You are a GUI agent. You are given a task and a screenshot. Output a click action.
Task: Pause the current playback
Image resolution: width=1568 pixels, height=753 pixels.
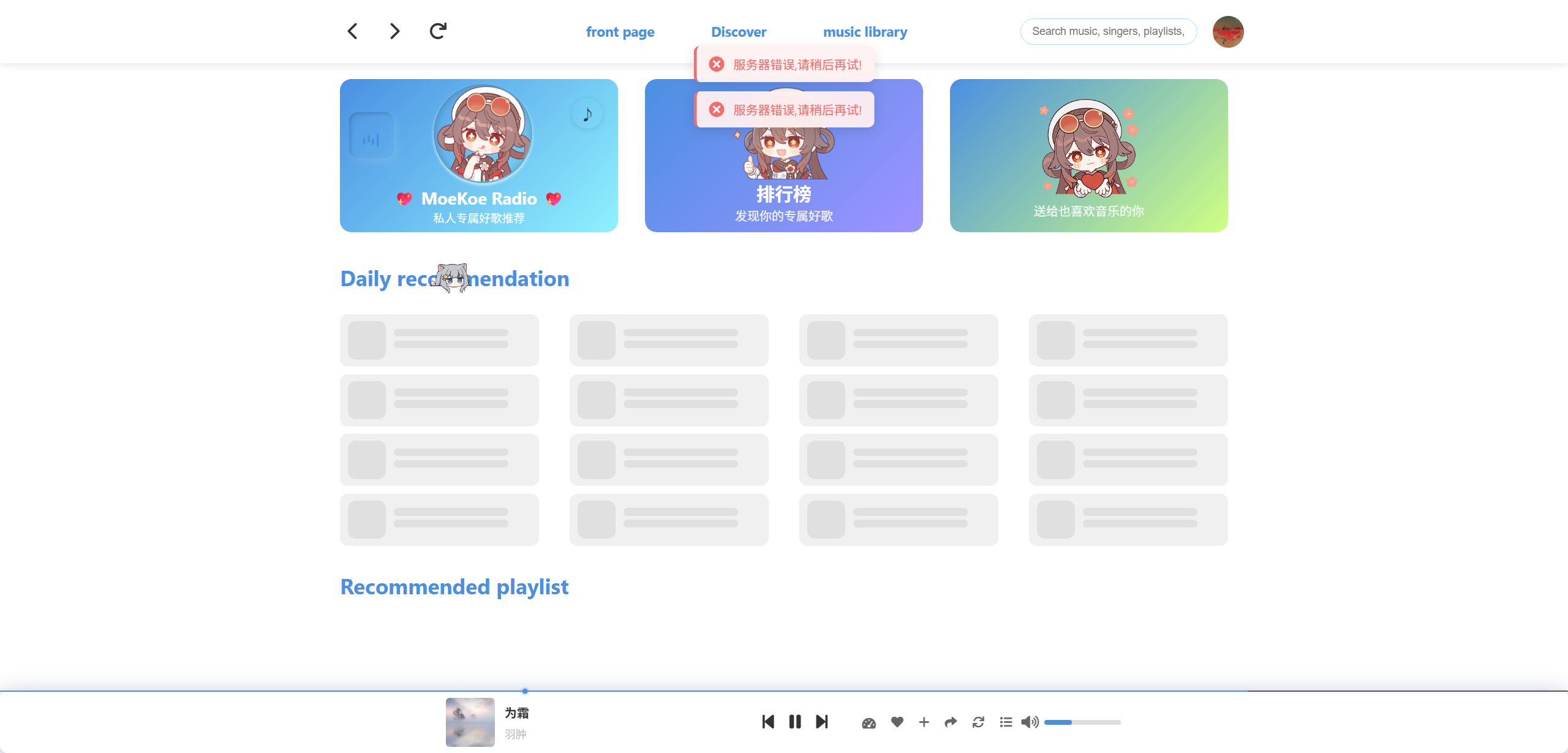pos(795,722)
